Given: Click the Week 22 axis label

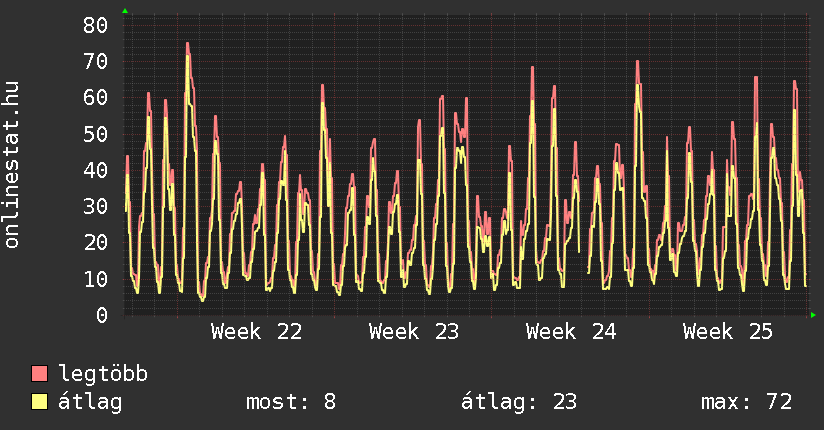Looking at the screenshot, I should point(256,332).
